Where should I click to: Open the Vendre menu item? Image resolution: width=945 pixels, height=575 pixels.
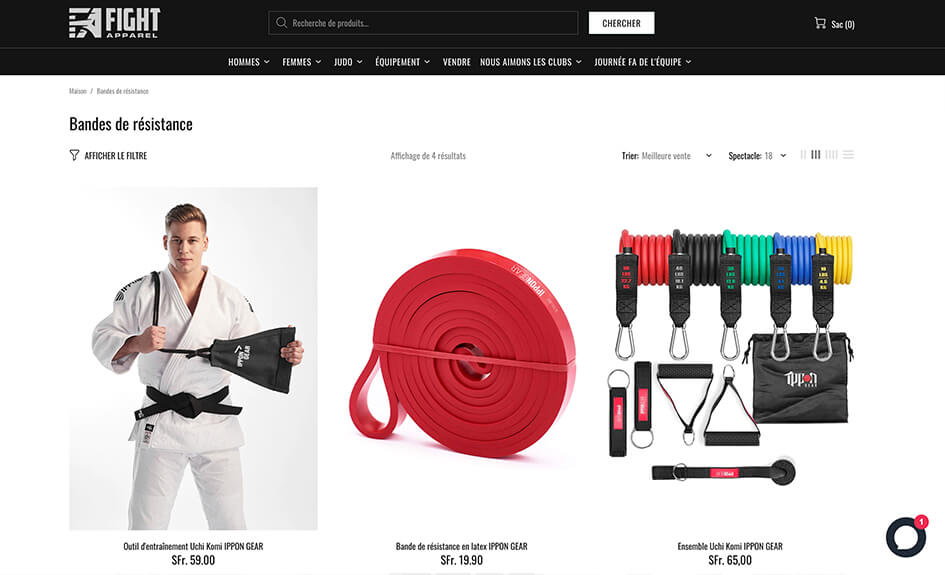[x=456, y=61]
